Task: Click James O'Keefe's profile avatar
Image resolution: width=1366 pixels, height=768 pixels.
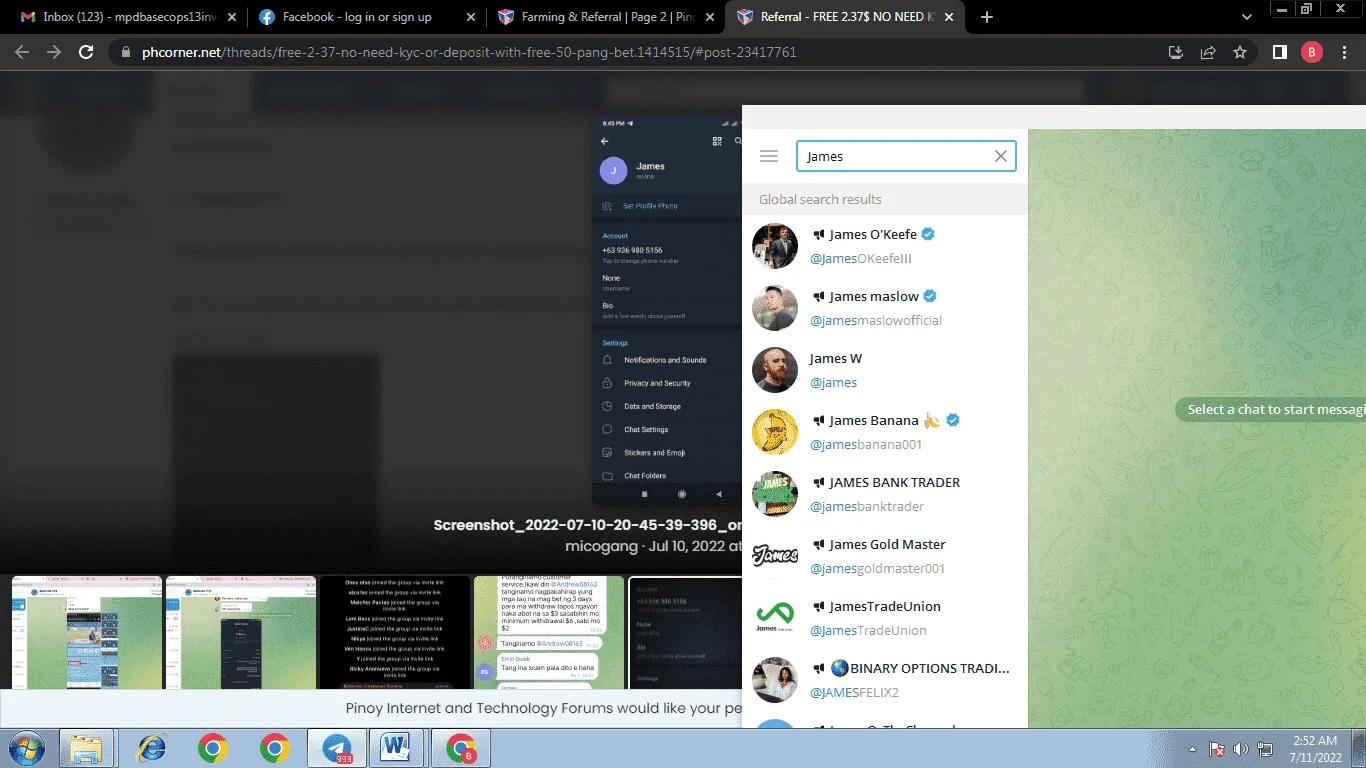Action: [x=775, y=246]
